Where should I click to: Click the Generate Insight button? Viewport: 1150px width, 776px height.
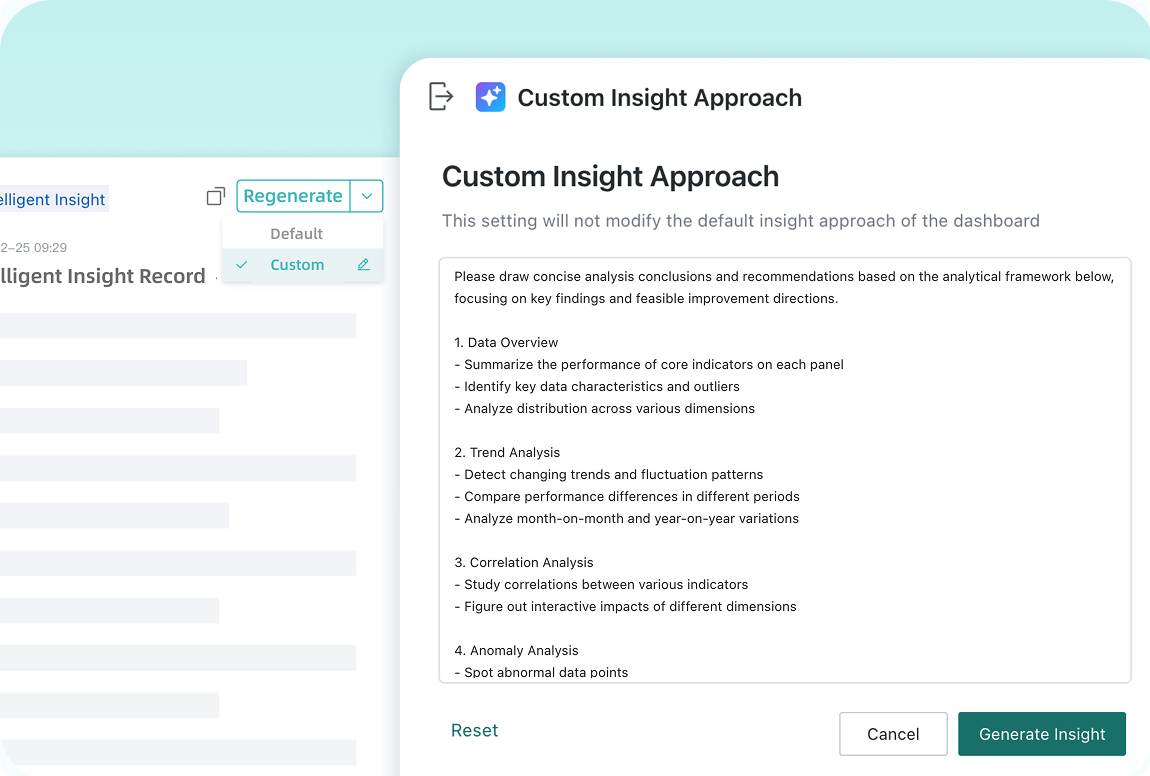coord(1041,733)
